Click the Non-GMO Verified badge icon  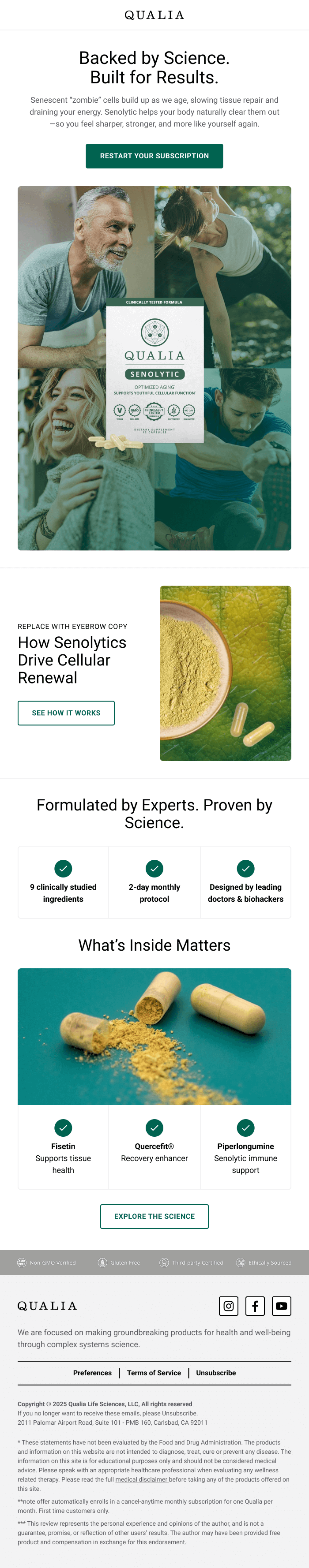[22, 1262]
